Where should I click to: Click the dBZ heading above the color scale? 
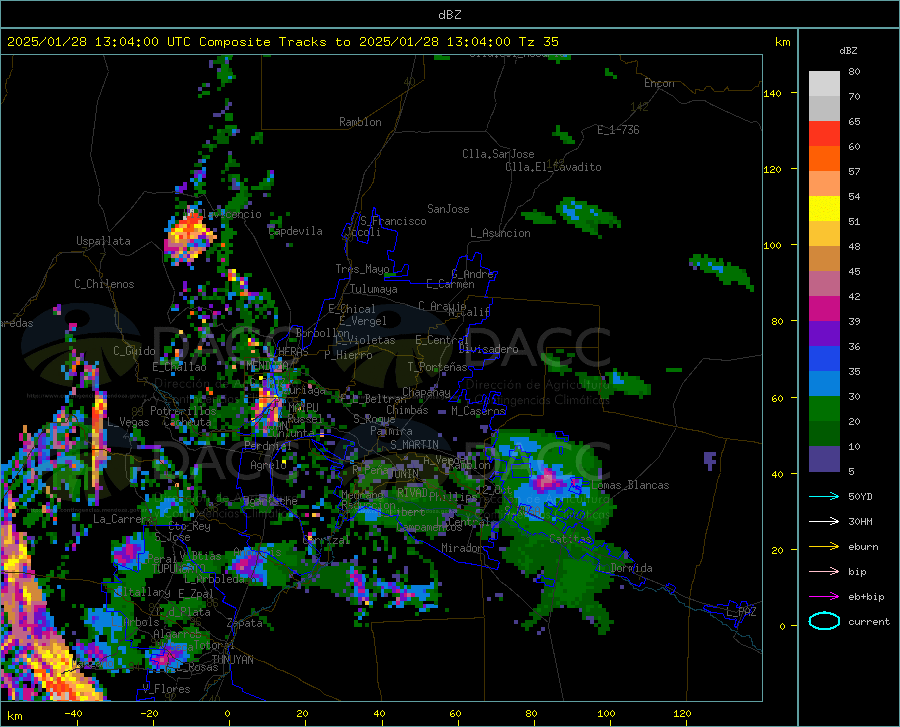point(848,50)
